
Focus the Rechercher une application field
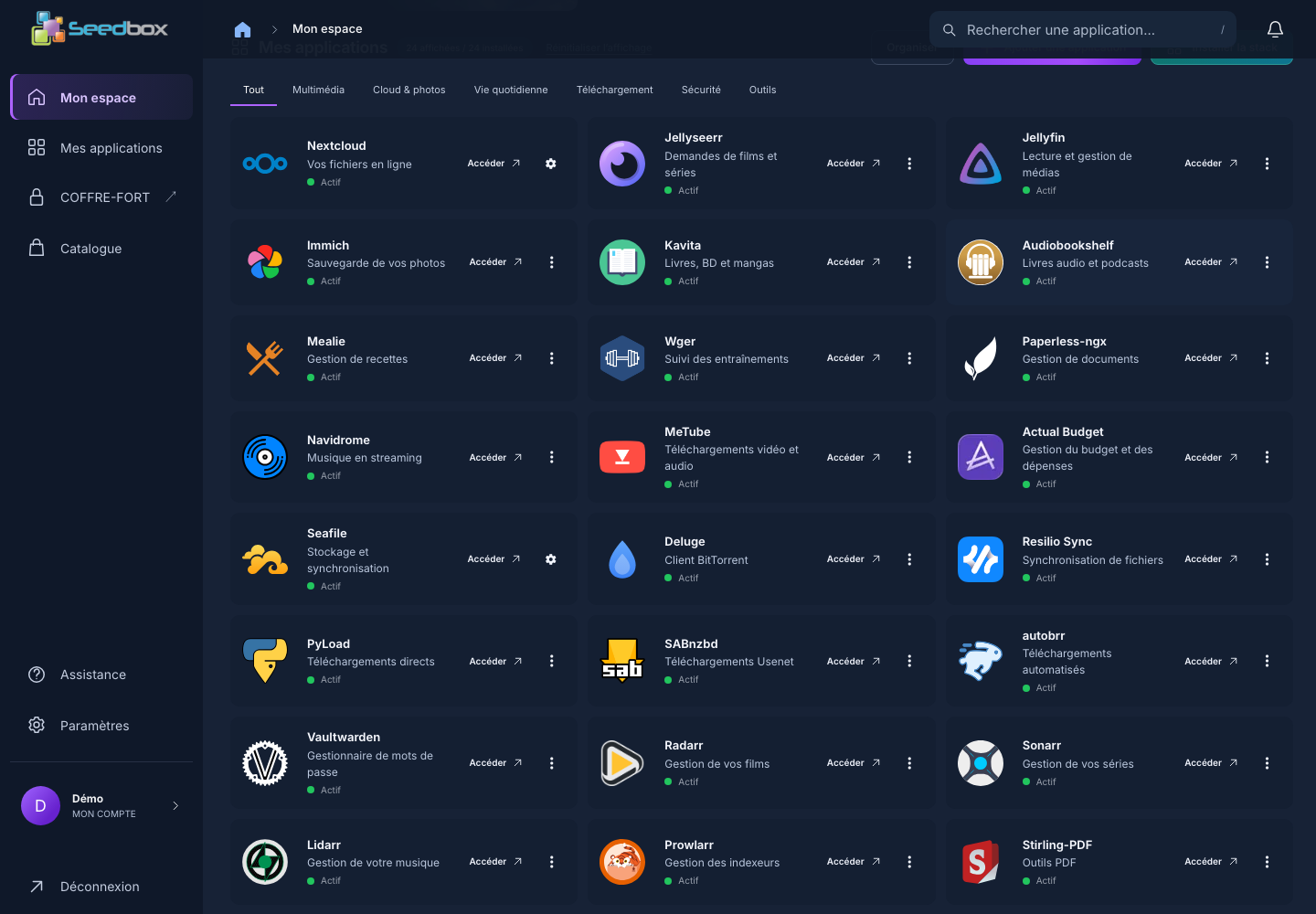click(x=1083, y=29)
